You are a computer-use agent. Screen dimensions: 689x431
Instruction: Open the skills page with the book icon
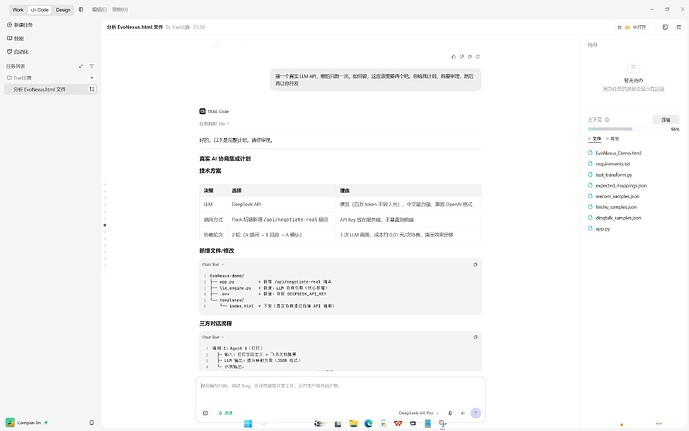15,38
